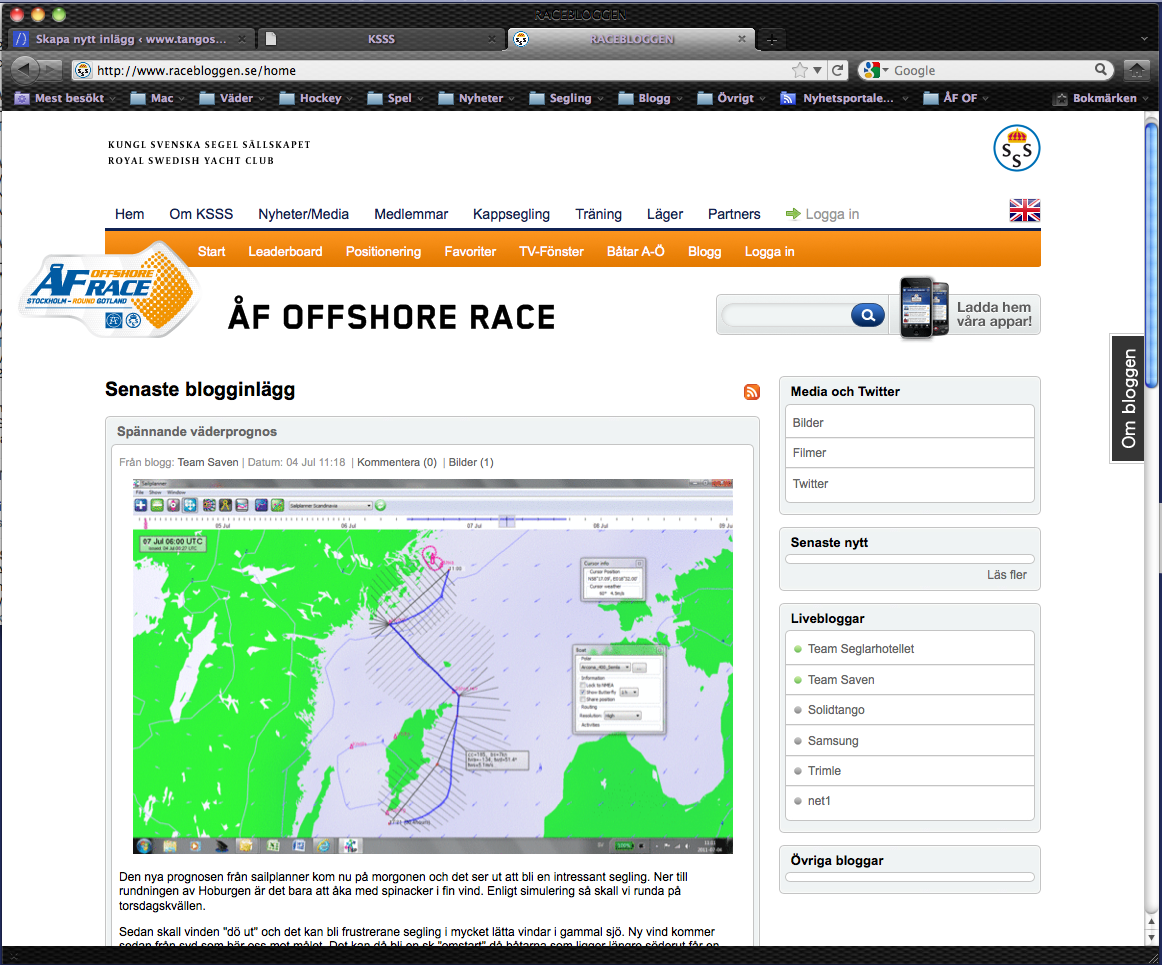Open Om KSSS menu item
This screenshot has width=1162, height=965.
tap(201, 214)
